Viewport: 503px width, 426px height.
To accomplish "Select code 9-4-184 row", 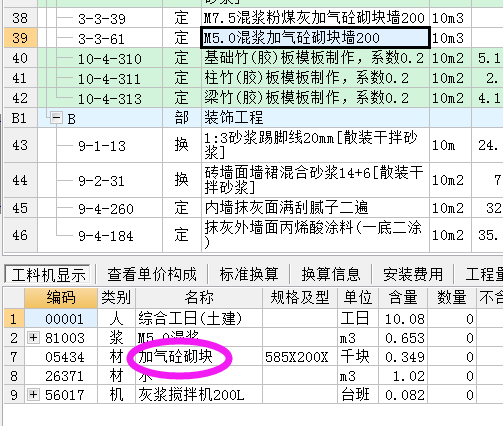I will (x=106, y=236).
